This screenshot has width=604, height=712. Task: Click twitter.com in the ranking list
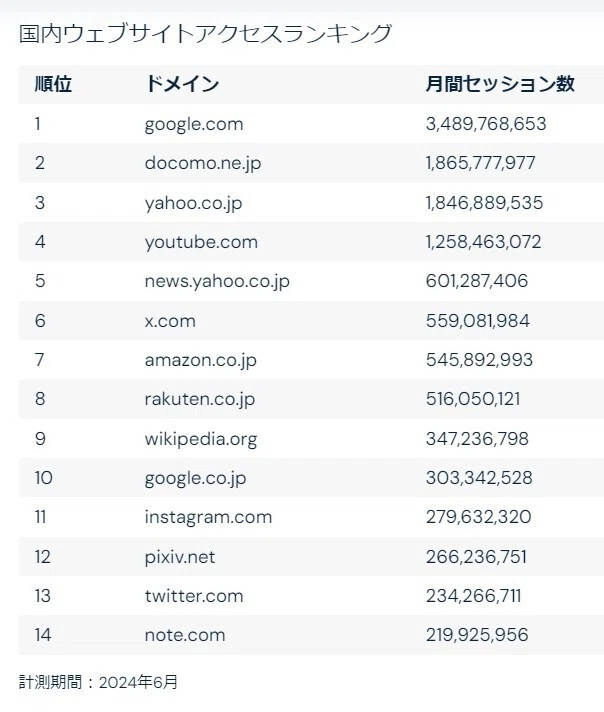click(194, 596)
